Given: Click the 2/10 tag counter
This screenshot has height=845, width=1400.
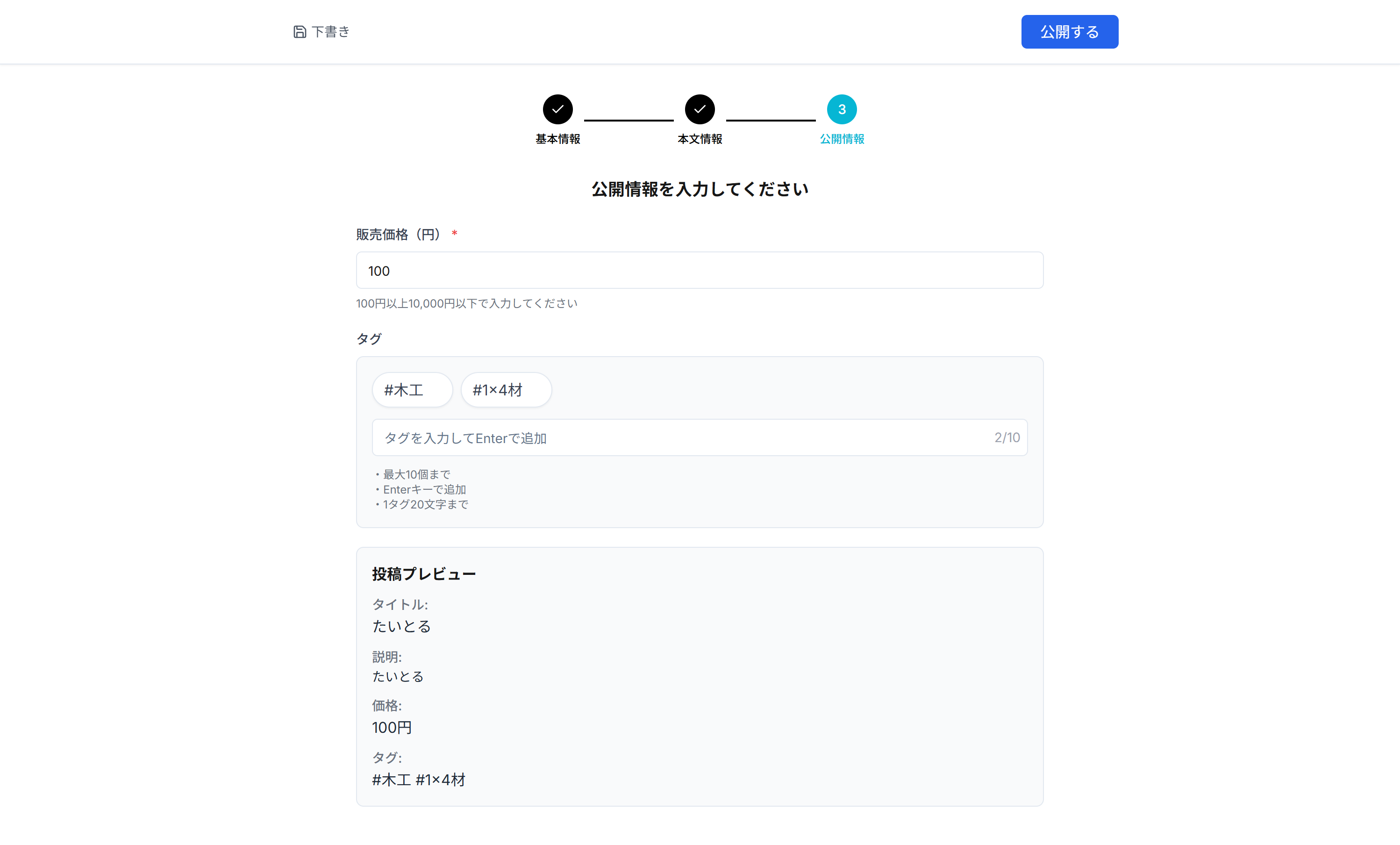Looking at the screenshot, I should click(x=1007, y=437).
